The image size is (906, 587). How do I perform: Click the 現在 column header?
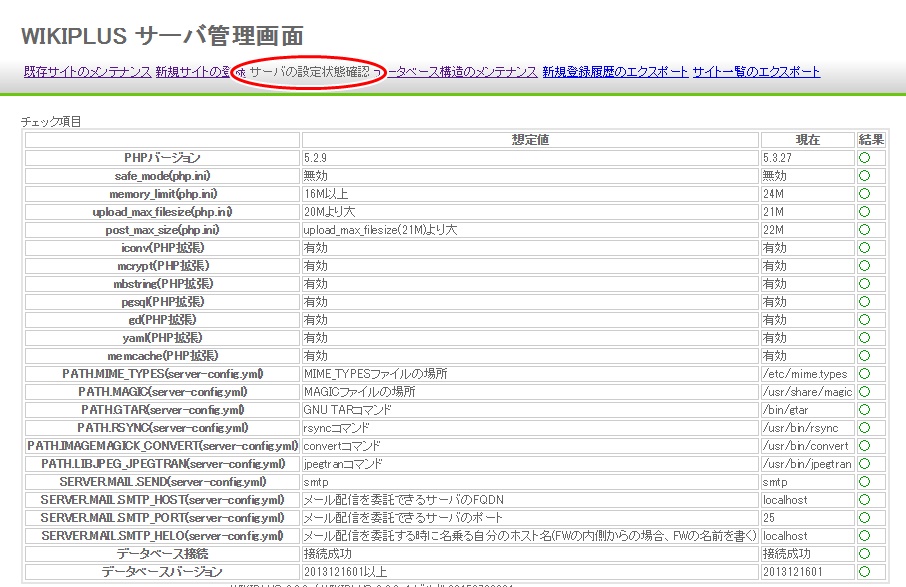click(808, 140)
